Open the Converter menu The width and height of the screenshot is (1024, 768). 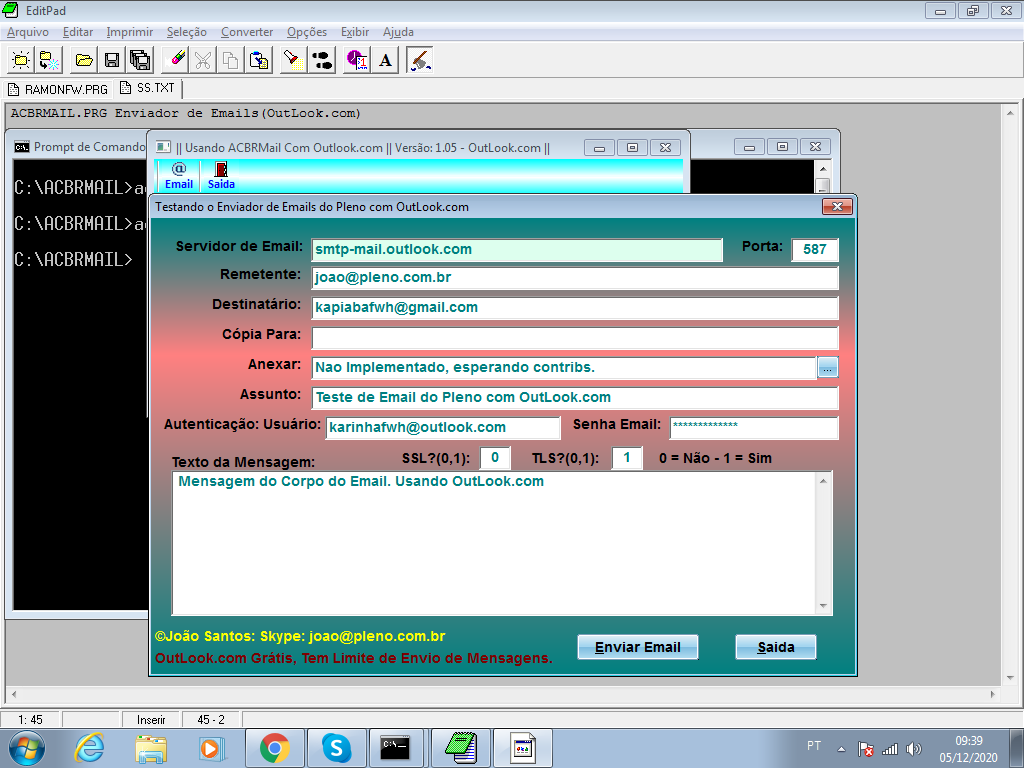tap(246, 32)
